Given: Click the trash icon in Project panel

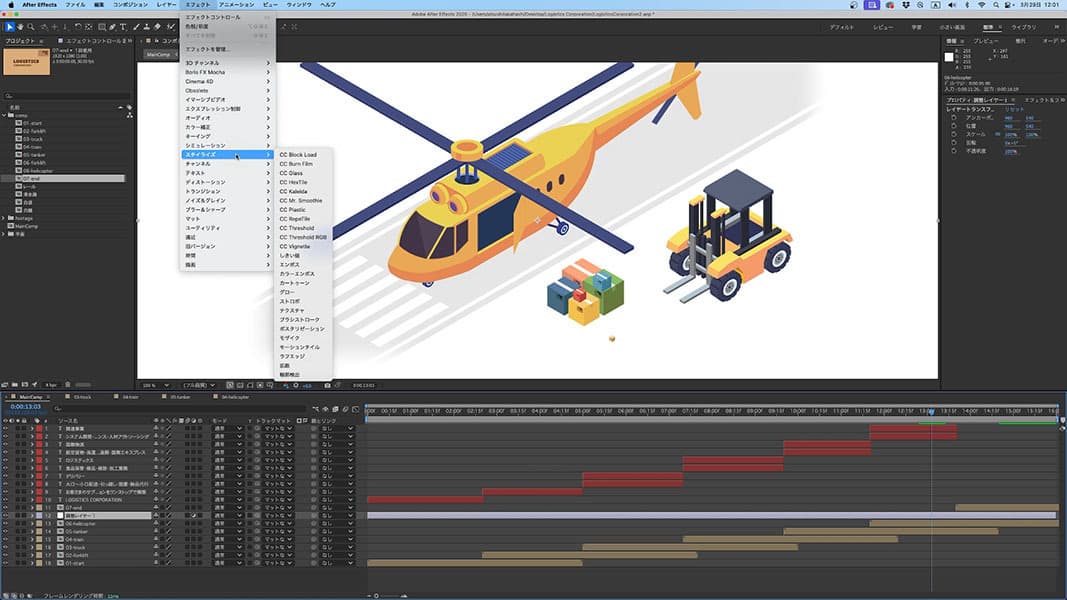Looking at the screenshot, I should pos(67,384).
